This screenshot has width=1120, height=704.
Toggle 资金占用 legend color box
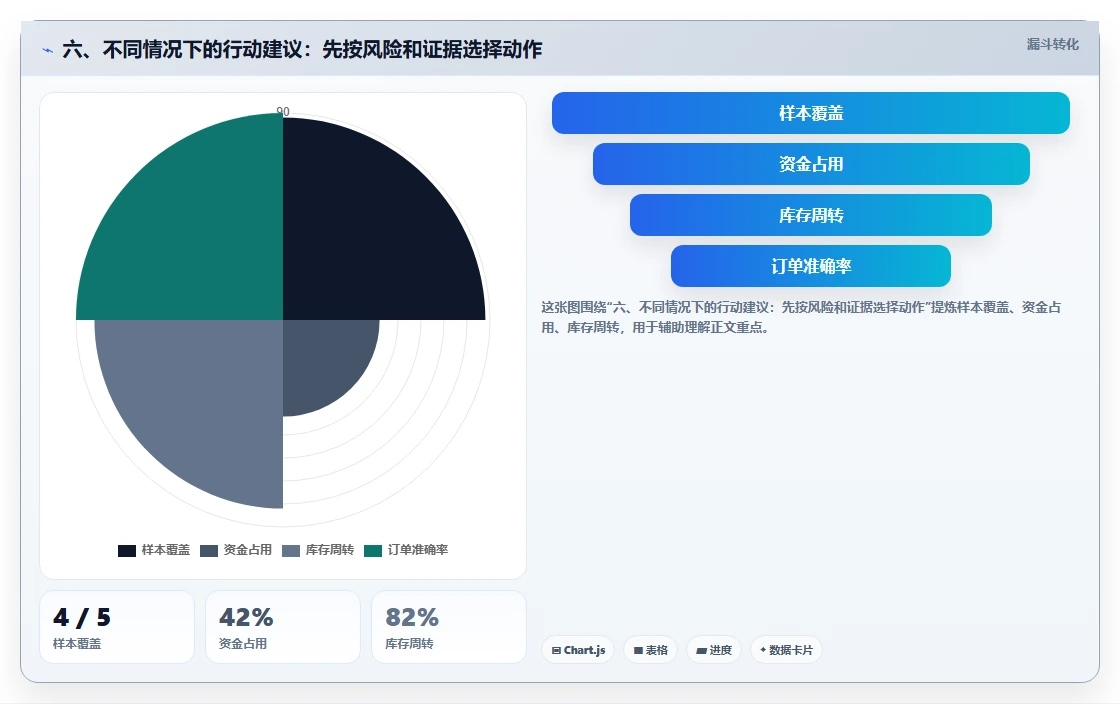pos(209,550)
